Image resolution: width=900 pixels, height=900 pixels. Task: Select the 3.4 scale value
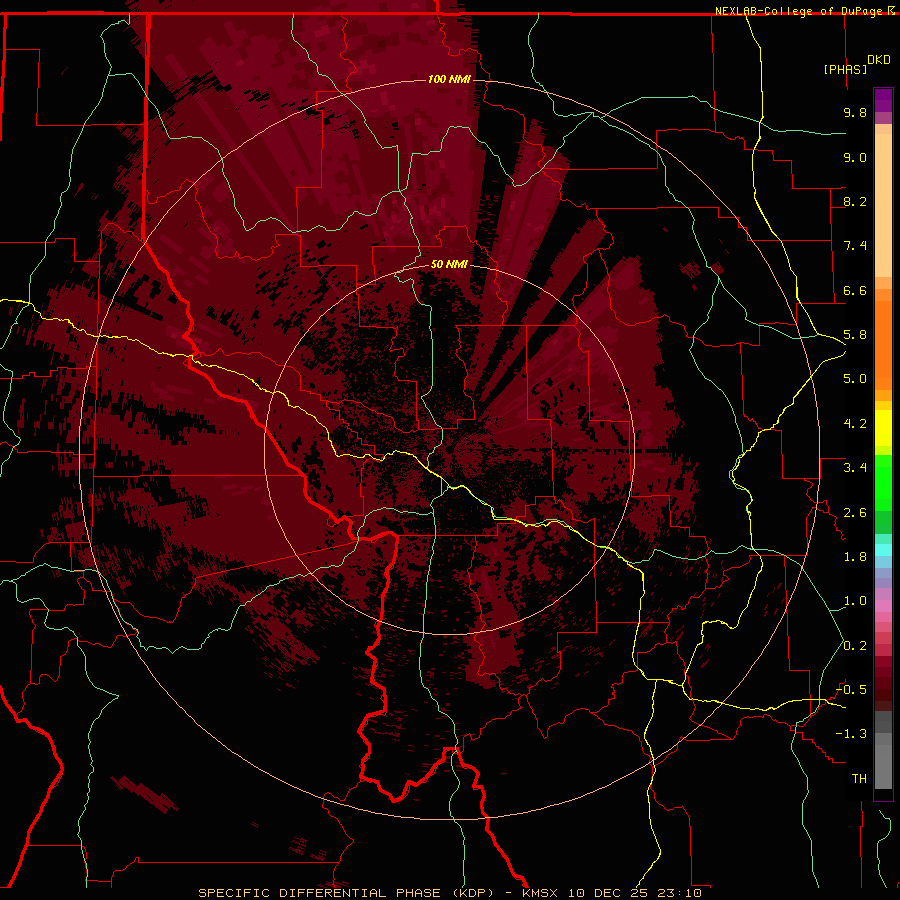[x=855, y=468]
